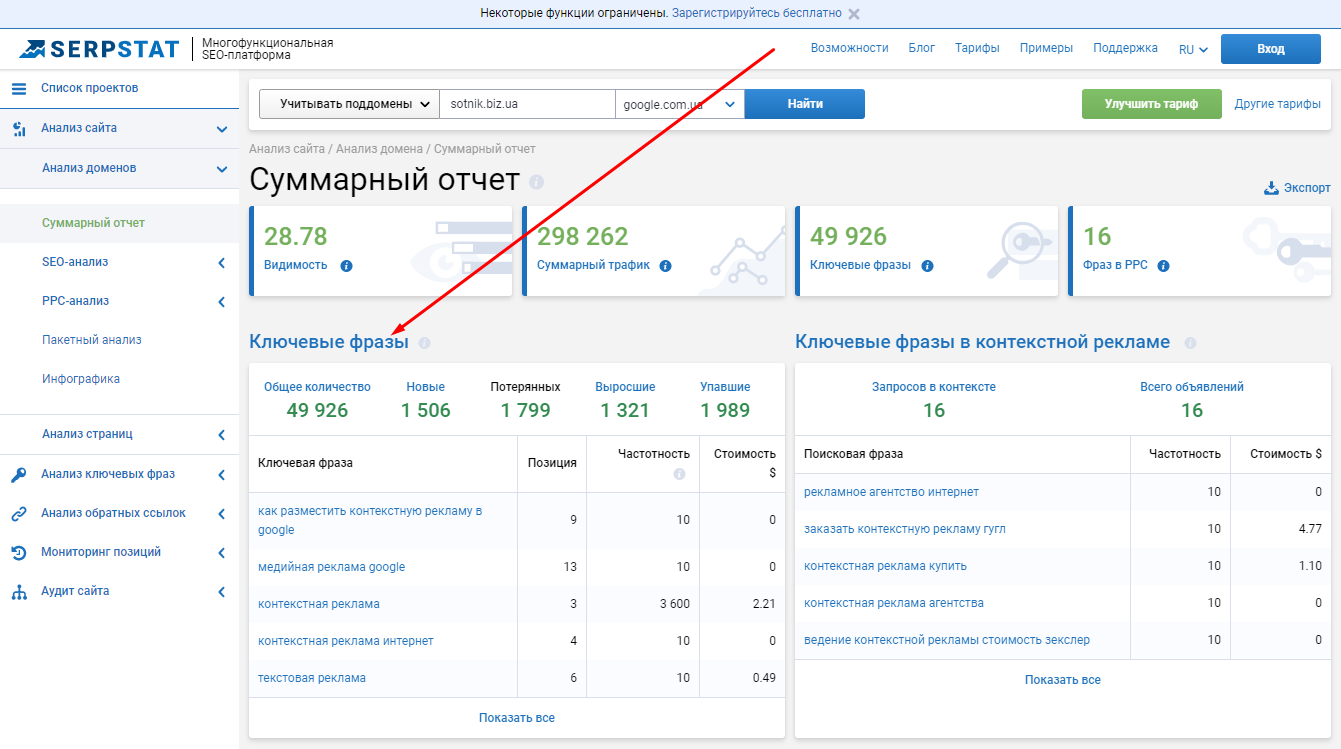The image size is (1341, 749).
Task: Click the info icon next to Видимость
Action: [346, 266]
